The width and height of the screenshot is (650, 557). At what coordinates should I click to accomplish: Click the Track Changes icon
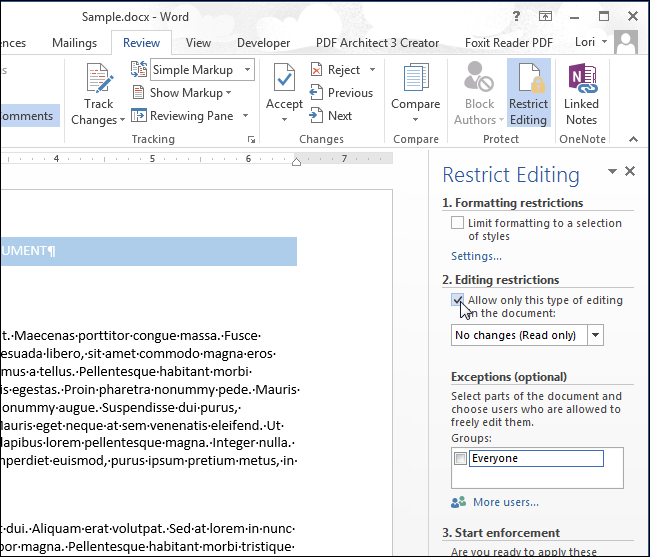point(99,77)
